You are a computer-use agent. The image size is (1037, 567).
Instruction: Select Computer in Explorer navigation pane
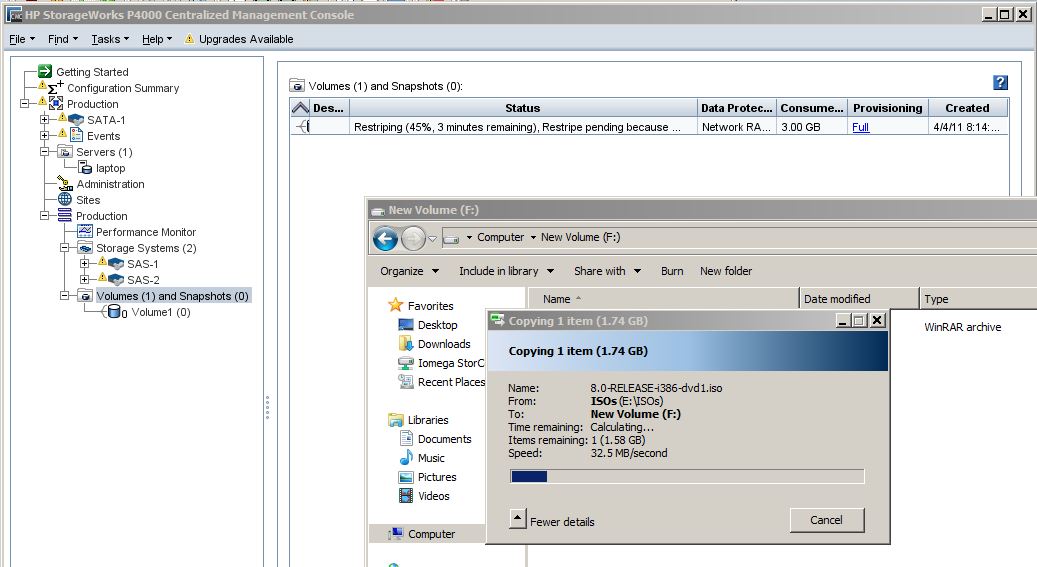431,534
